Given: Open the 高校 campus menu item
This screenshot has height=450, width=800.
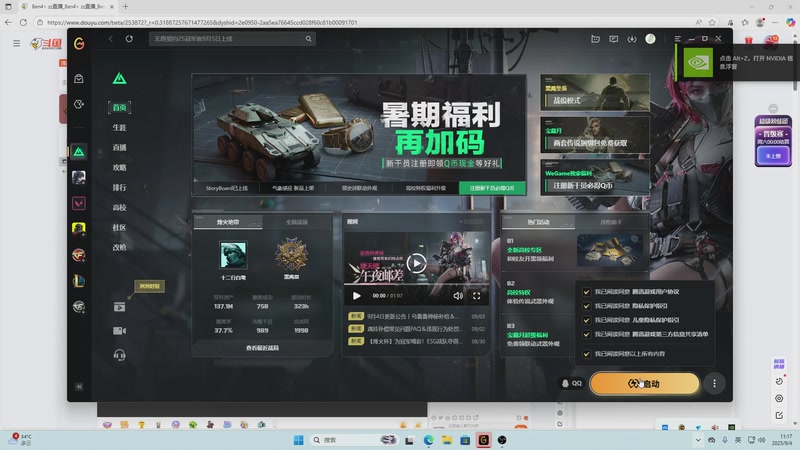Looking at the screenshot, I should pyautogui.click(x=119, y=207).
